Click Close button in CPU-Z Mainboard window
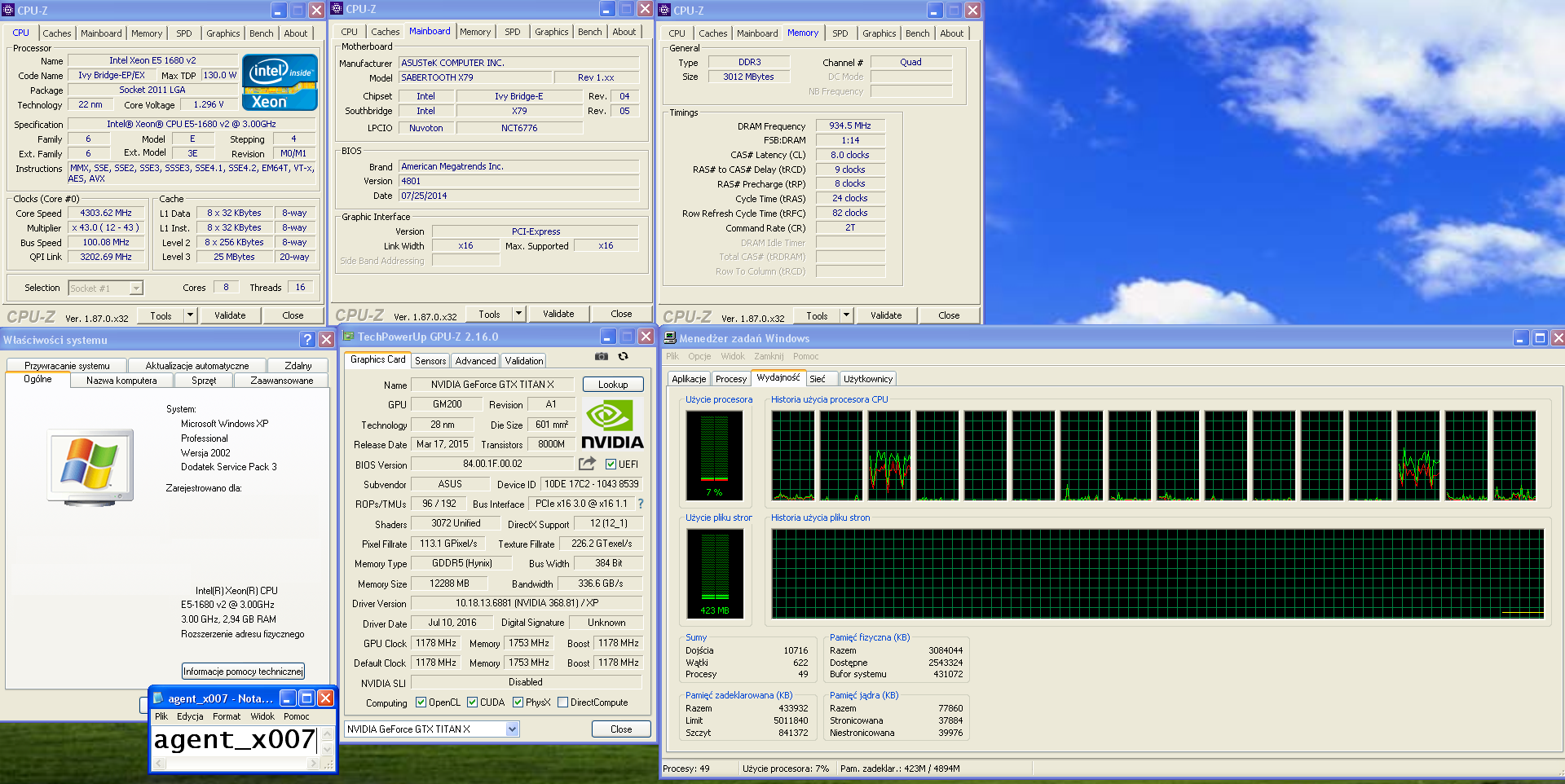 (x=621, y=314)
